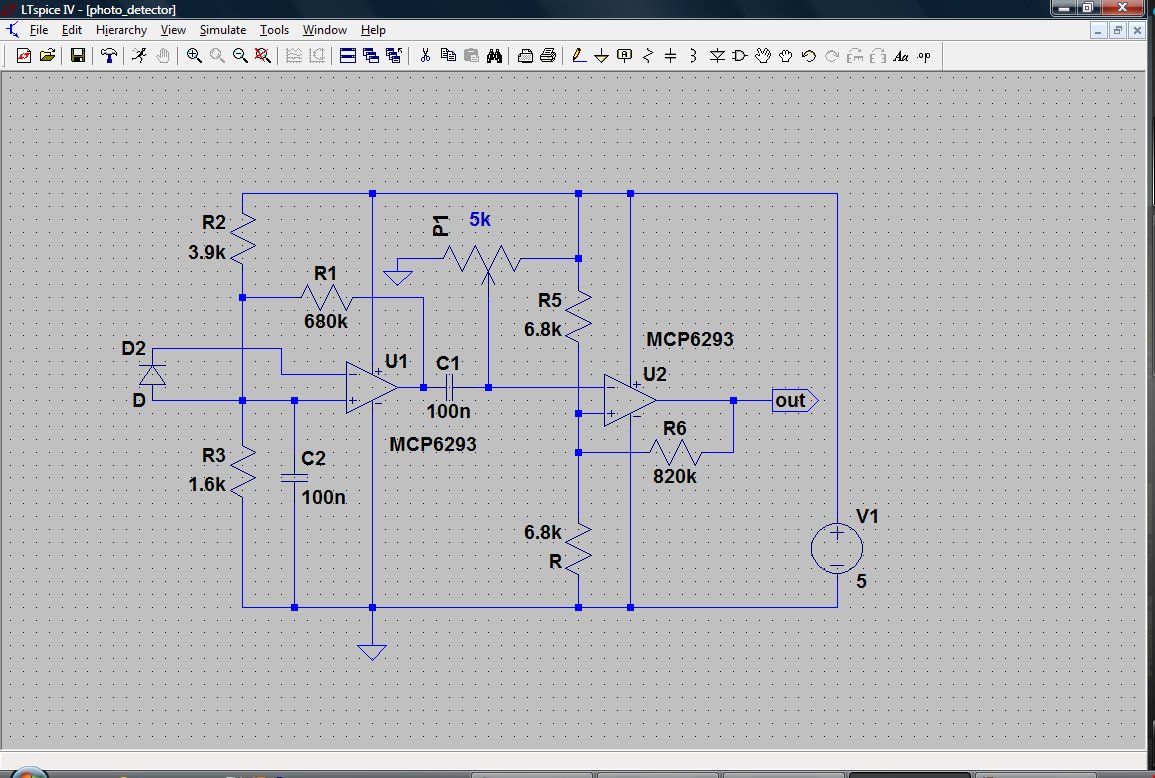Open the Window menu

[324, 29]
